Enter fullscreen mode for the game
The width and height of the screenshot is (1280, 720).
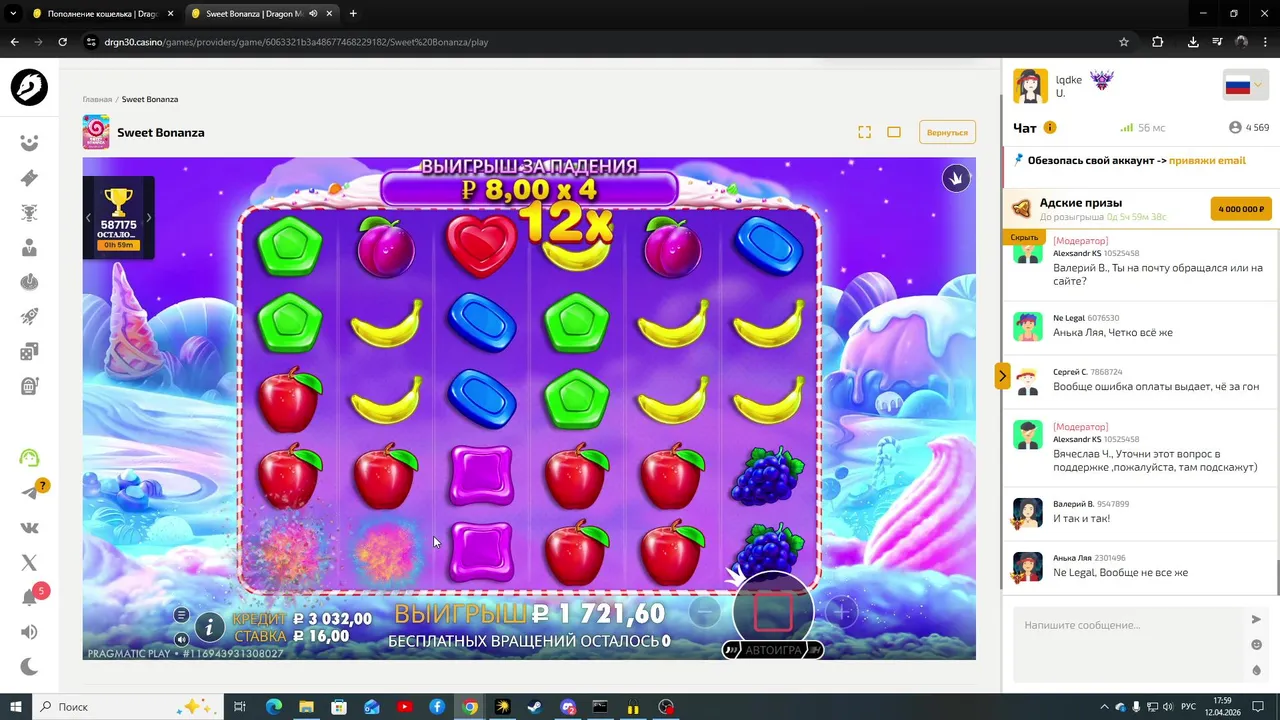pos(864,132)
